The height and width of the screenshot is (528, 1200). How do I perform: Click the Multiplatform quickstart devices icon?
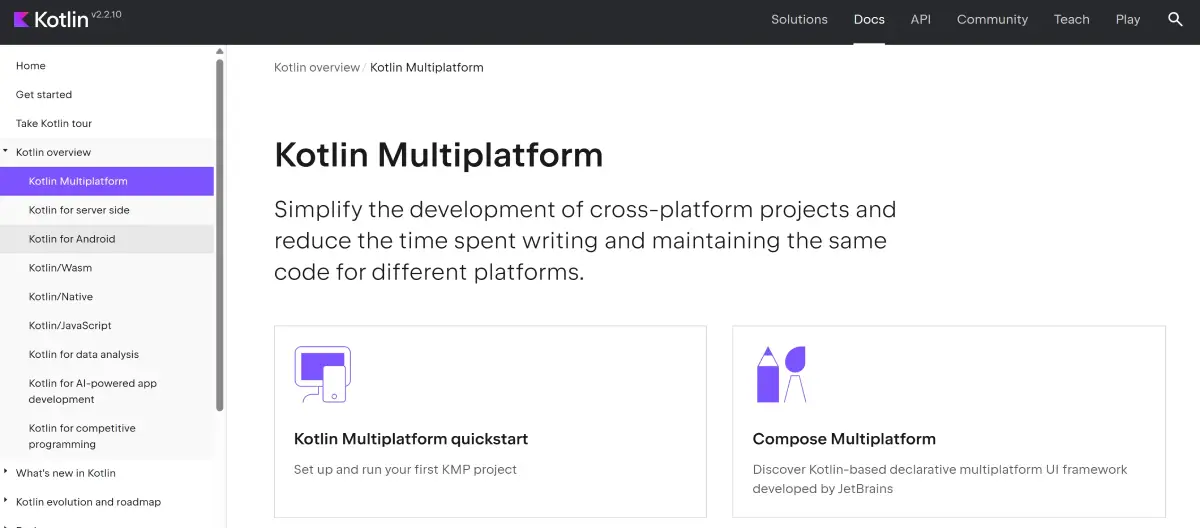click(322, 374)
